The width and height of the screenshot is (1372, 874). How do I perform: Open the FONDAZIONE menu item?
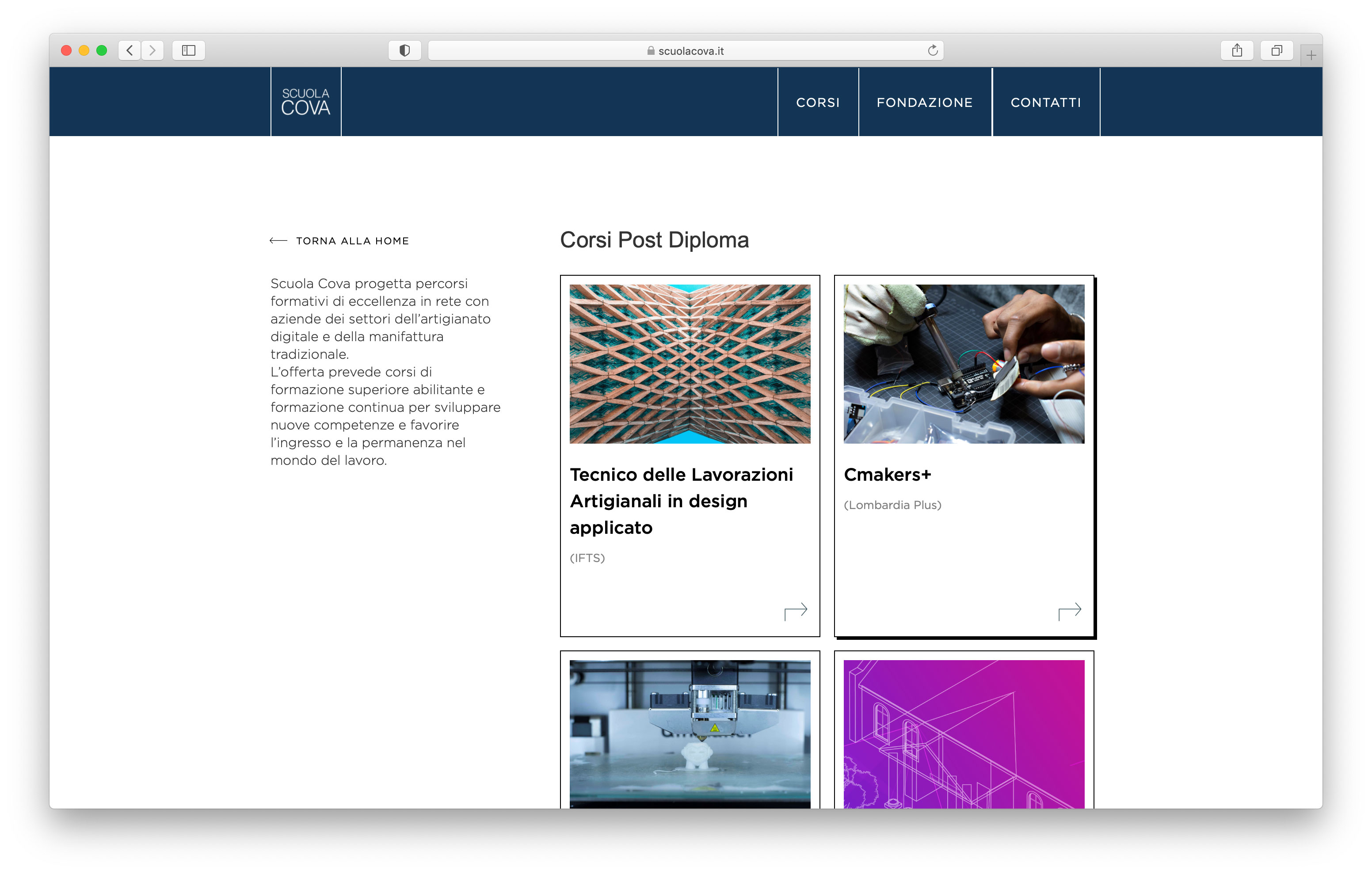pyautogui.click(x=924, y=103)
